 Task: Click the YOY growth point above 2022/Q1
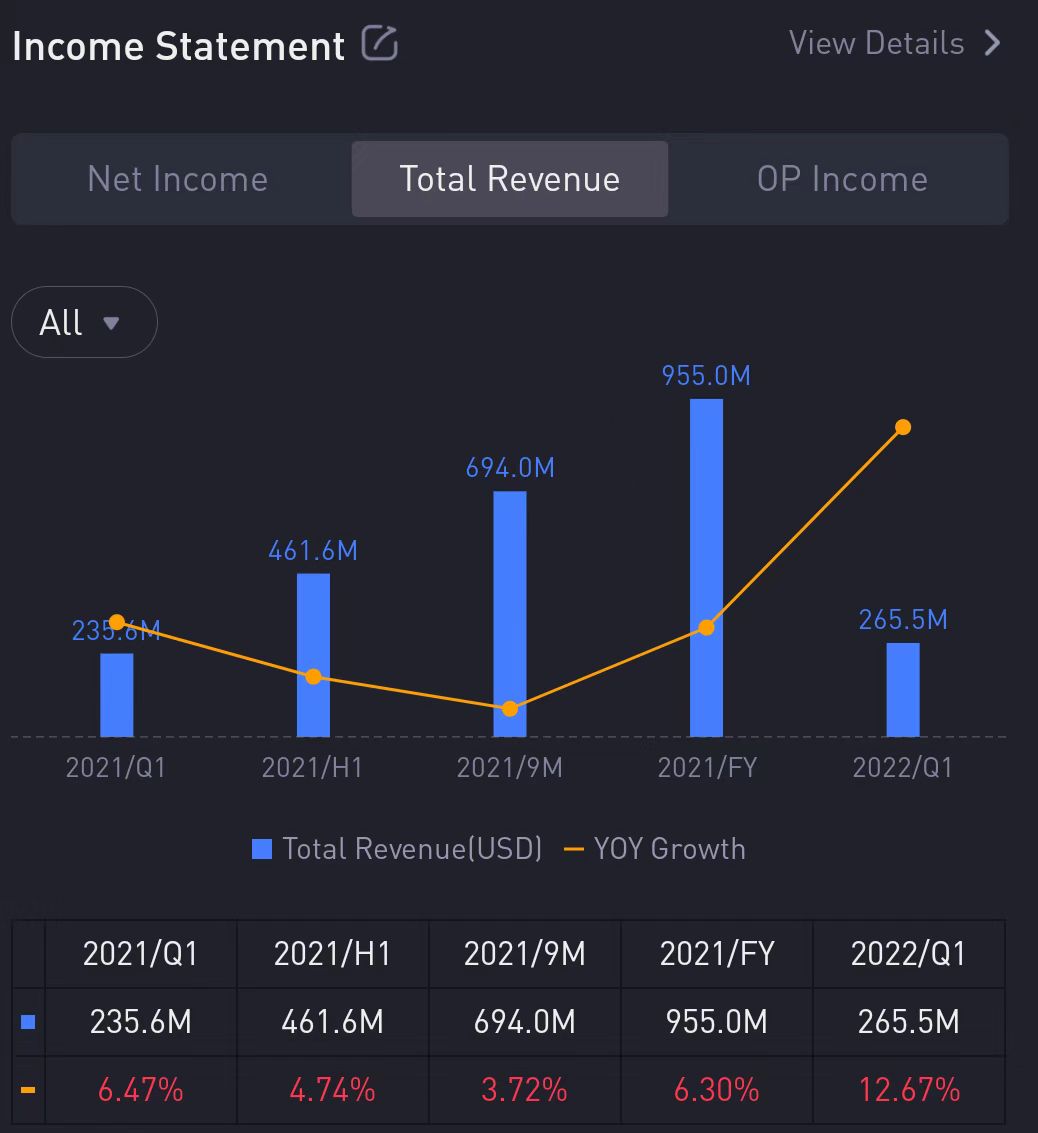pyautogui.click(x=903, y=427)
